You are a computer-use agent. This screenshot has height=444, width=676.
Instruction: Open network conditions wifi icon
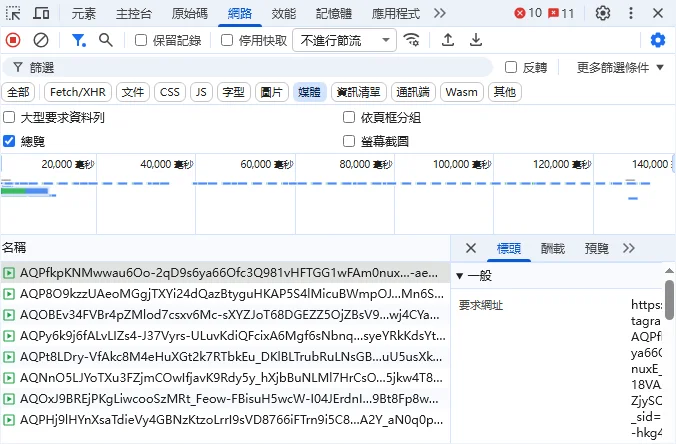point(412,40)
